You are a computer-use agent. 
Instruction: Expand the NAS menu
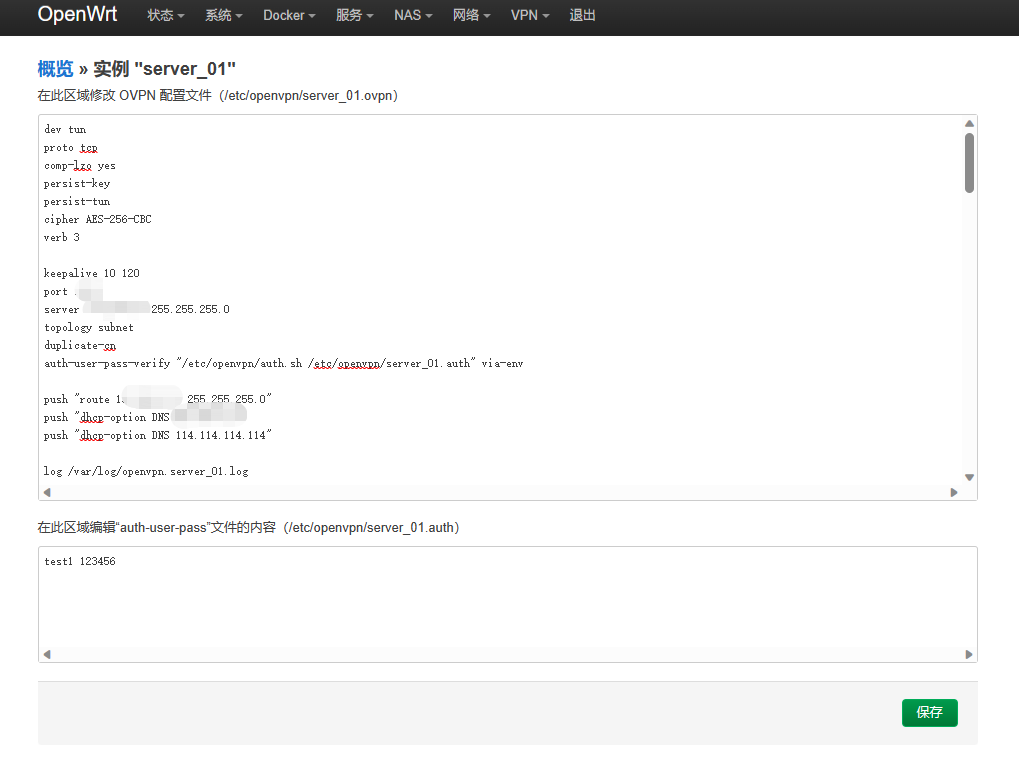[413, 16]
